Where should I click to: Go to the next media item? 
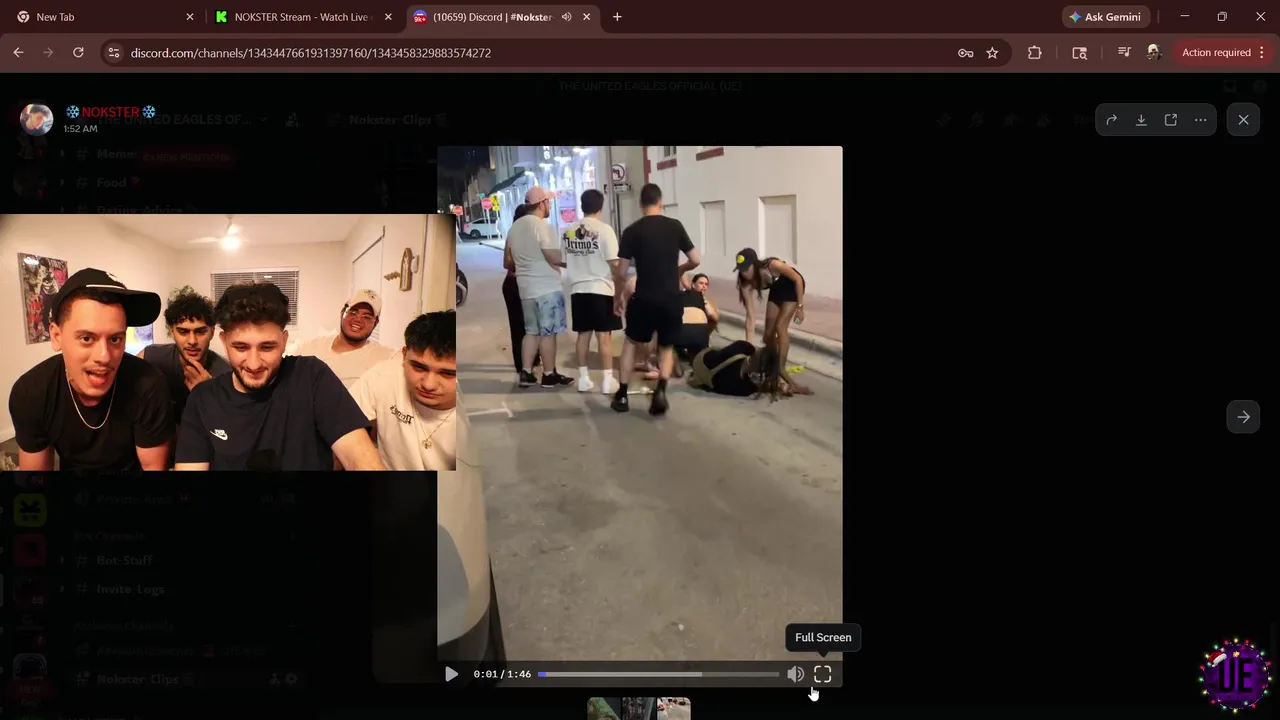(x=1243, y=417)
